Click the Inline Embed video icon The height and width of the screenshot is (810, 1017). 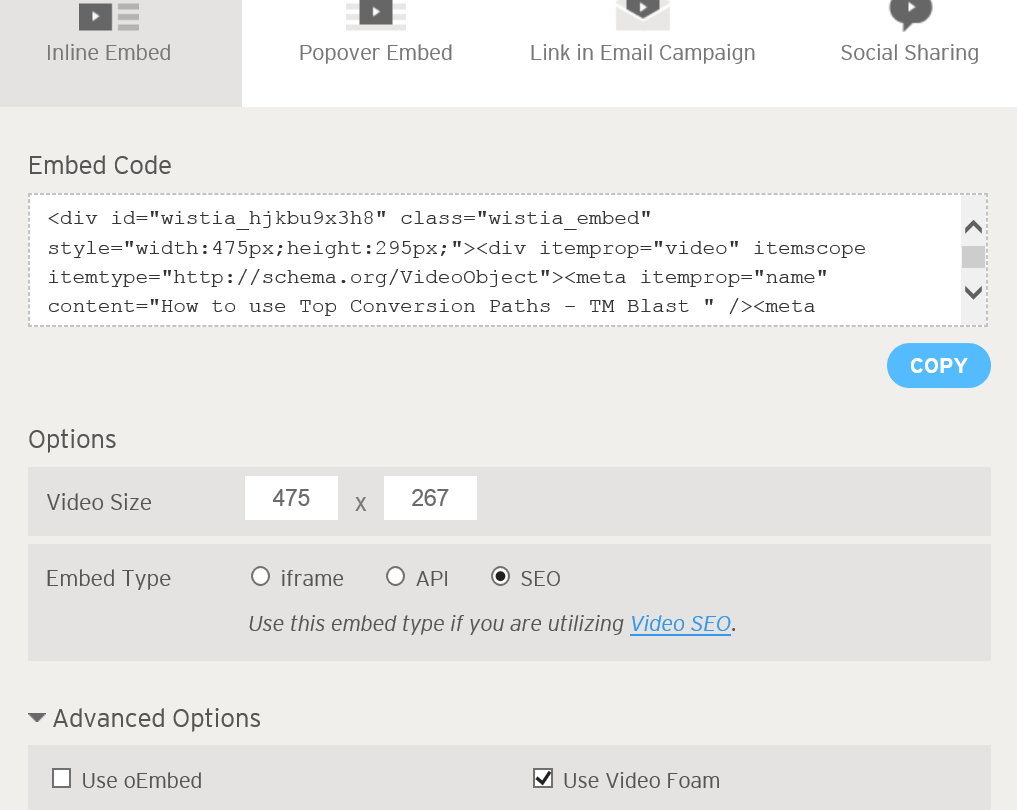pyautogui.click(x=109, y=16)
